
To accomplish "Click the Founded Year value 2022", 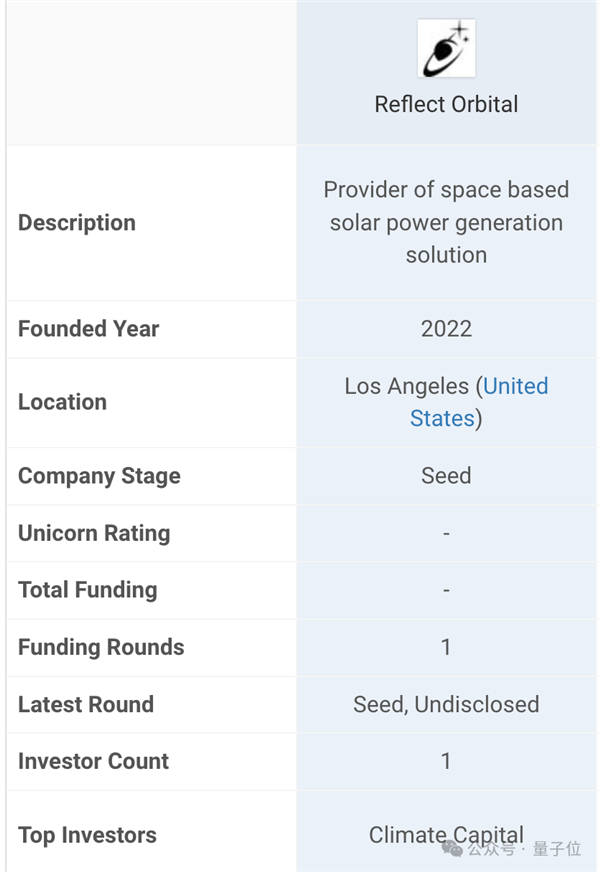I will [x=446, y=329].
